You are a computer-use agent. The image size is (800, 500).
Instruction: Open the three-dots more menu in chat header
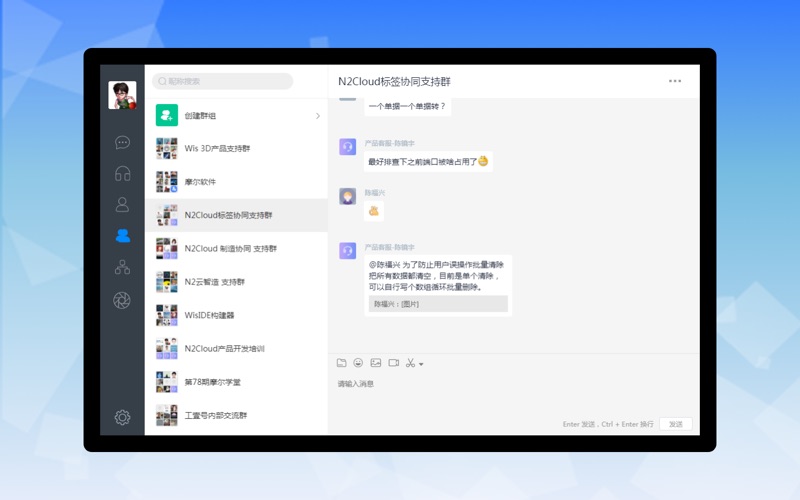click(x=675, y=81)
